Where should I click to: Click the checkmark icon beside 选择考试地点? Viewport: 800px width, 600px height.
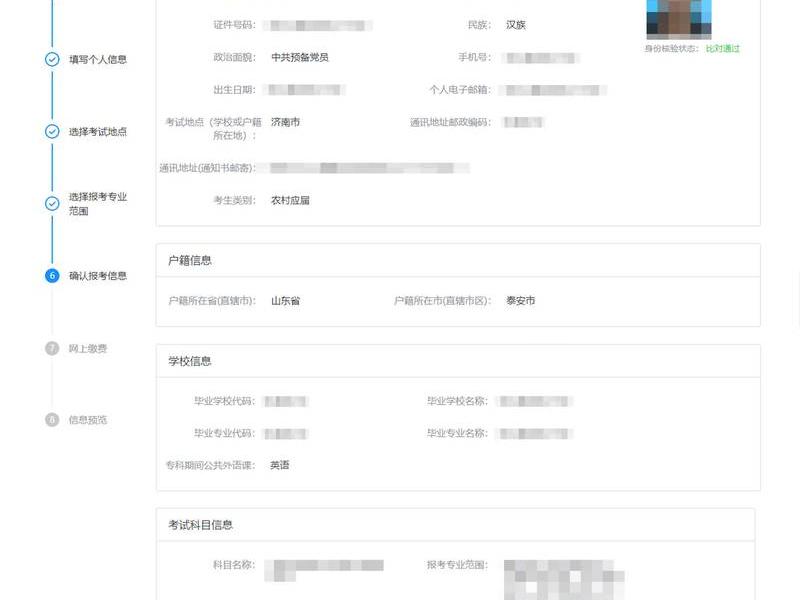point(52,132)
